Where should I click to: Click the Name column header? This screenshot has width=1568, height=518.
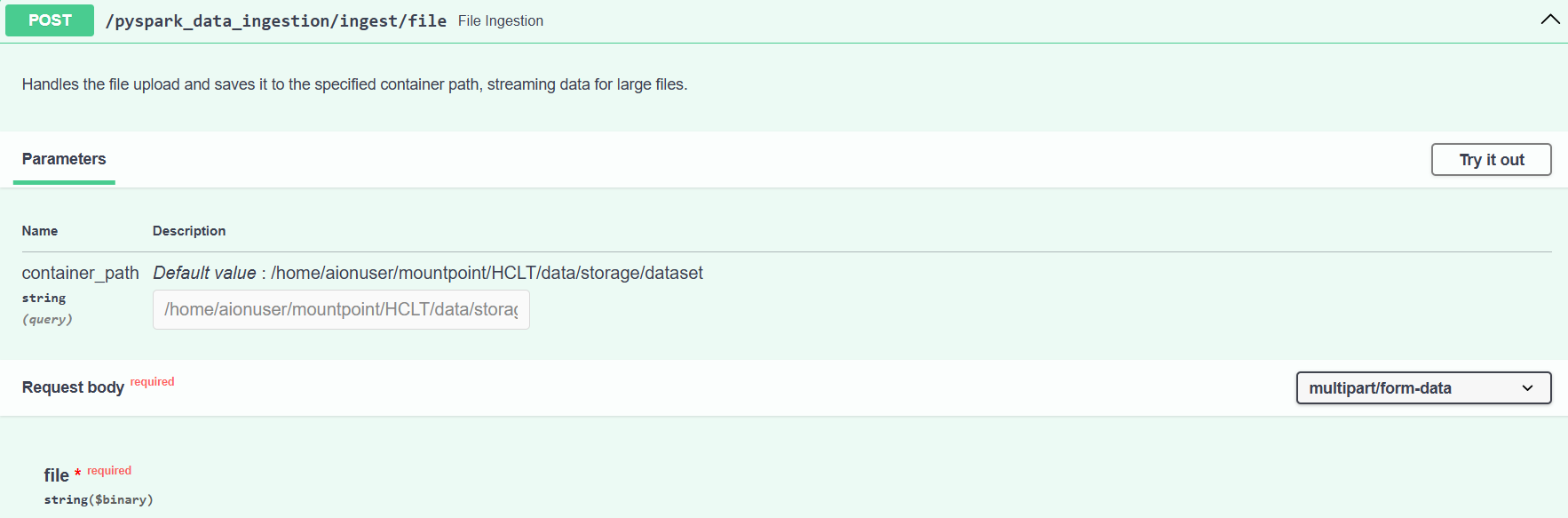40,231
